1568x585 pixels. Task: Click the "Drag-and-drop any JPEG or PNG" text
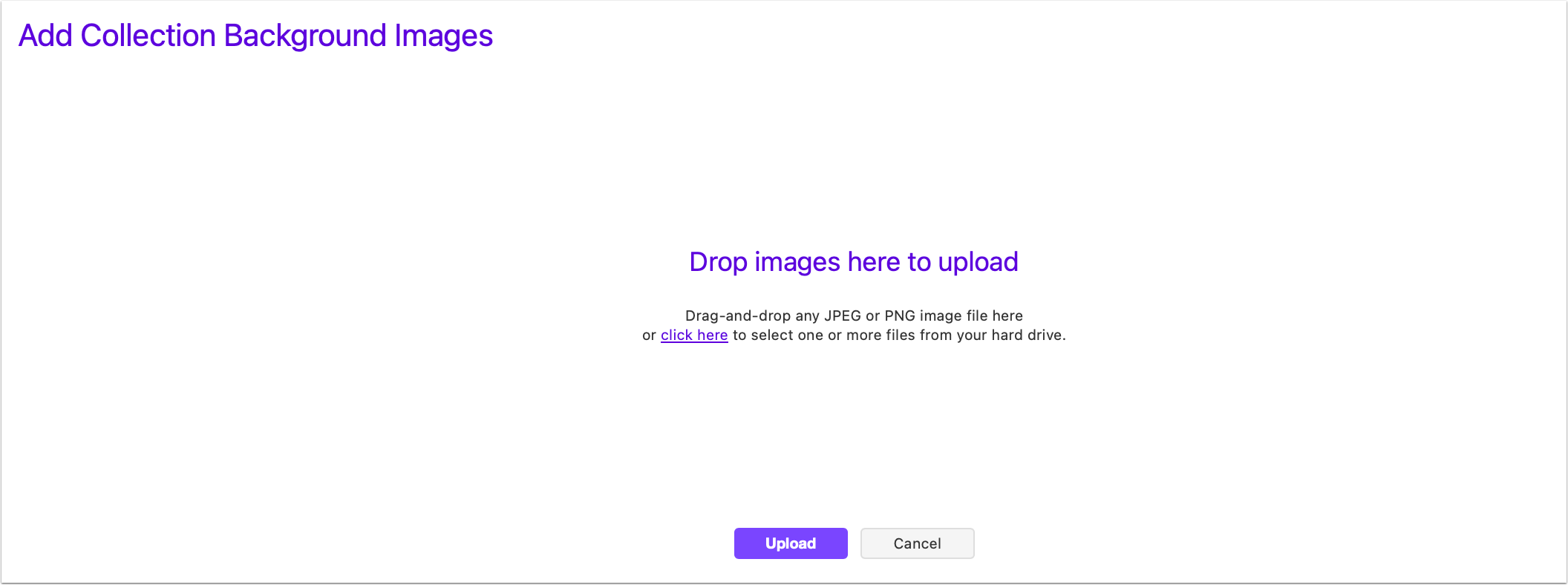800,316
